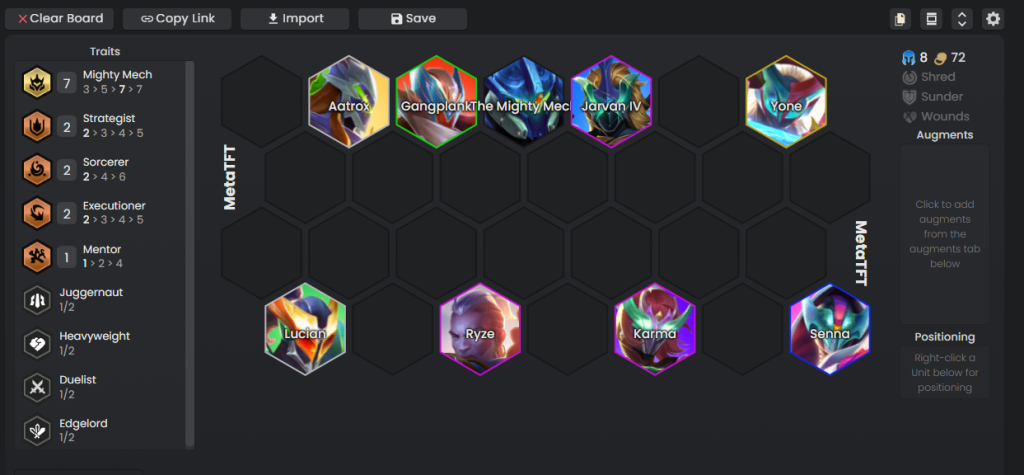Screen dimensions: 1024x475
Task: Click the Sorcerer trait icon
Action: pos(37,169)
